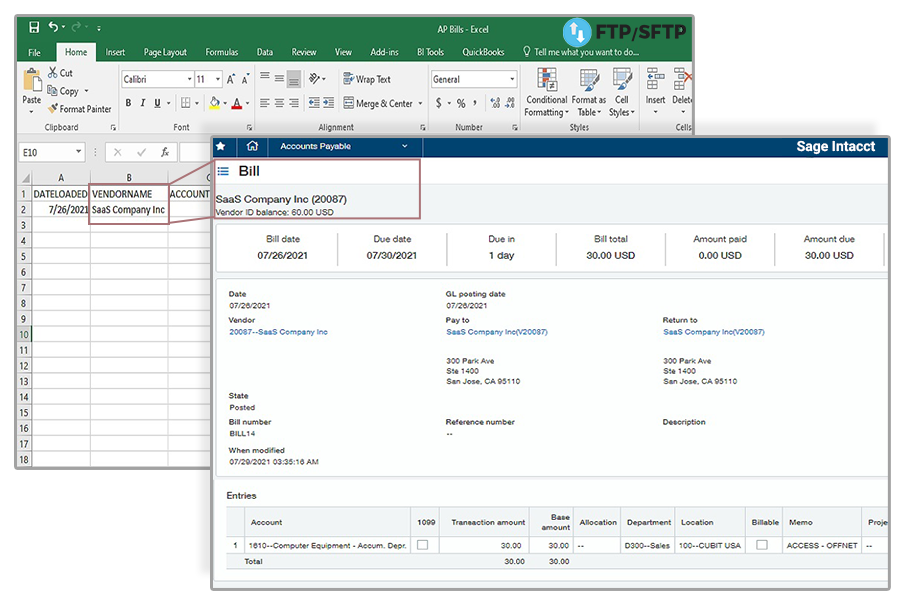Click the insert function fx icon
The width and height of the screenshot is (900, 600).
[x=164, y=153]
